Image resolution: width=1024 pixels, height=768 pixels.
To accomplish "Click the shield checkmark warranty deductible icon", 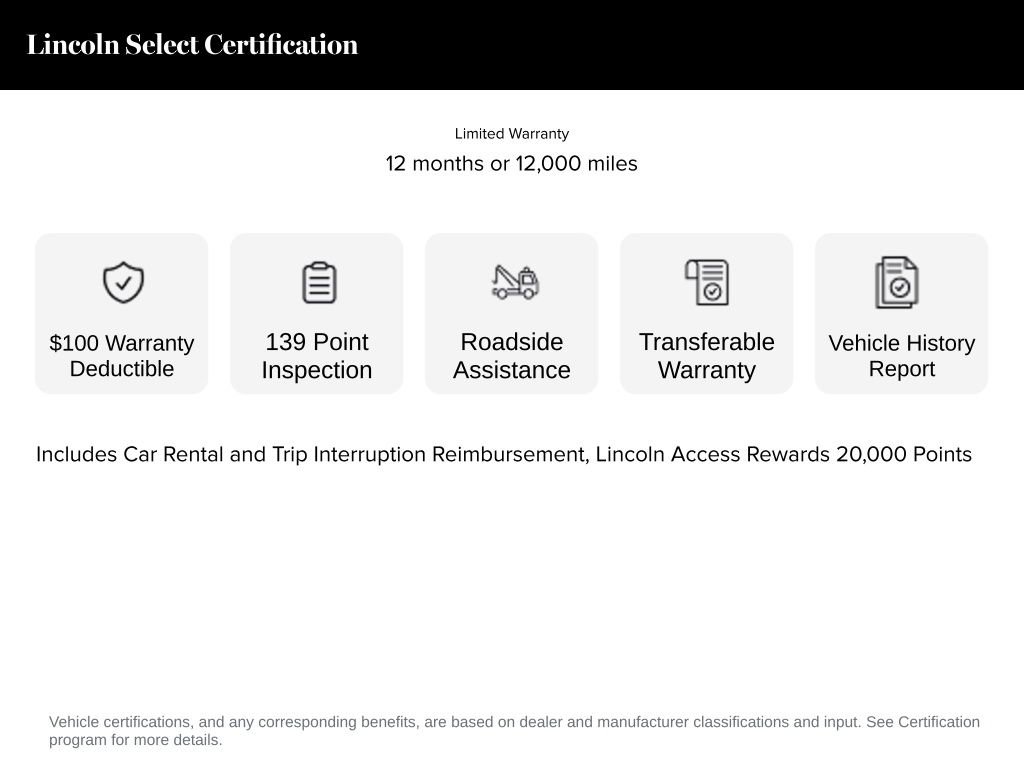I will 121,281.
